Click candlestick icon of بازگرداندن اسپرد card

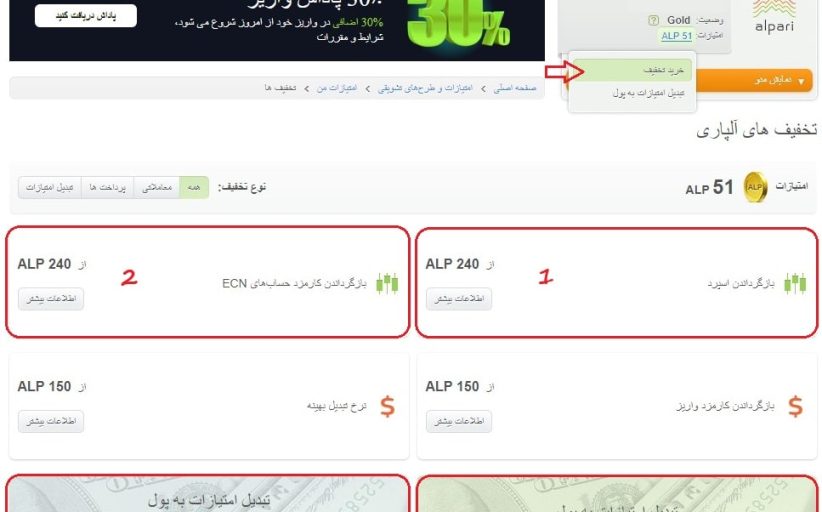(x=795, y=284)
